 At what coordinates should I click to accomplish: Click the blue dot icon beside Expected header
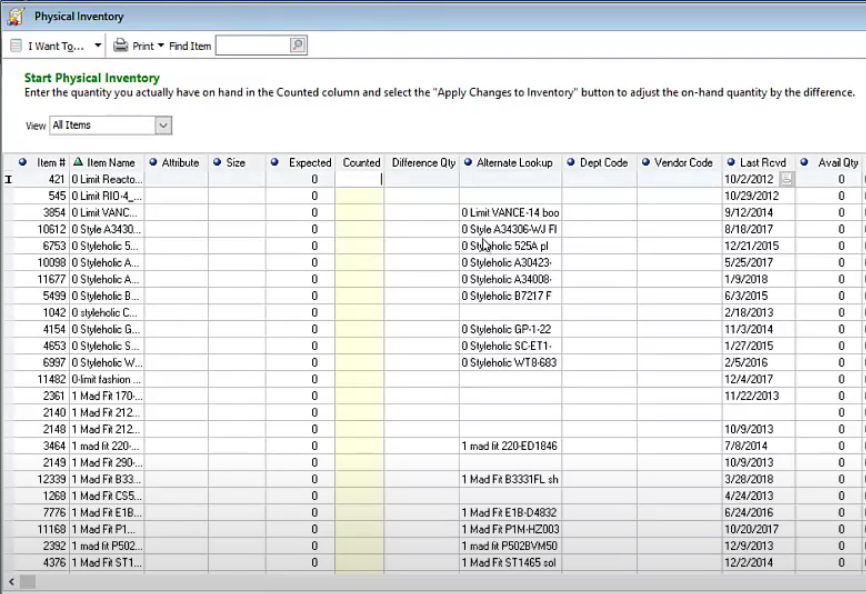(x=274, y=162)
